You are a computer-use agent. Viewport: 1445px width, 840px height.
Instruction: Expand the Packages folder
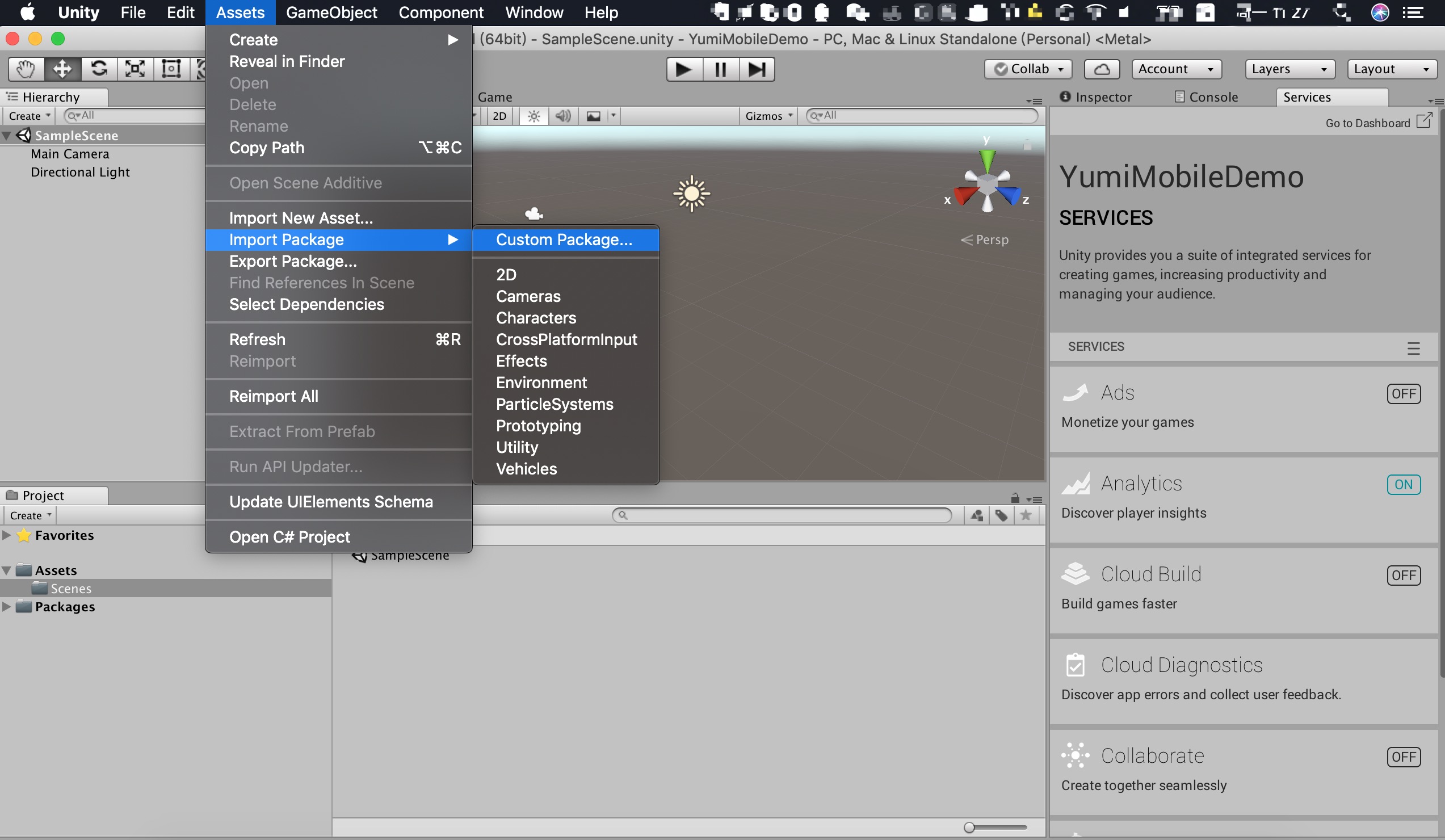click(7, 607)
